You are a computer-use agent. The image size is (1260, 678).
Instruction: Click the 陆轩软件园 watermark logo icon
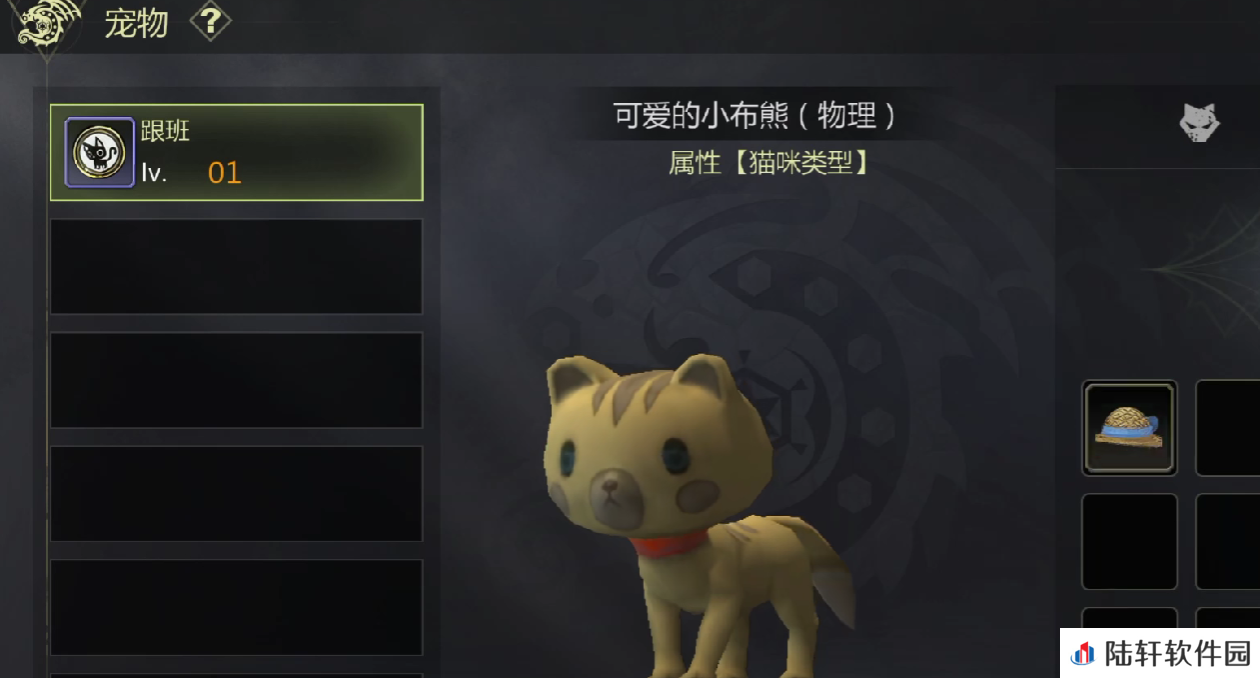tap(1083, 654)
